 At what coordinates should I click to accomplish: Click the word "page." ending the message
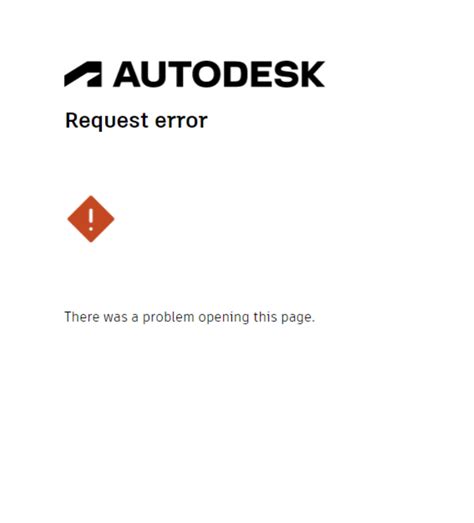pos(298,318)
